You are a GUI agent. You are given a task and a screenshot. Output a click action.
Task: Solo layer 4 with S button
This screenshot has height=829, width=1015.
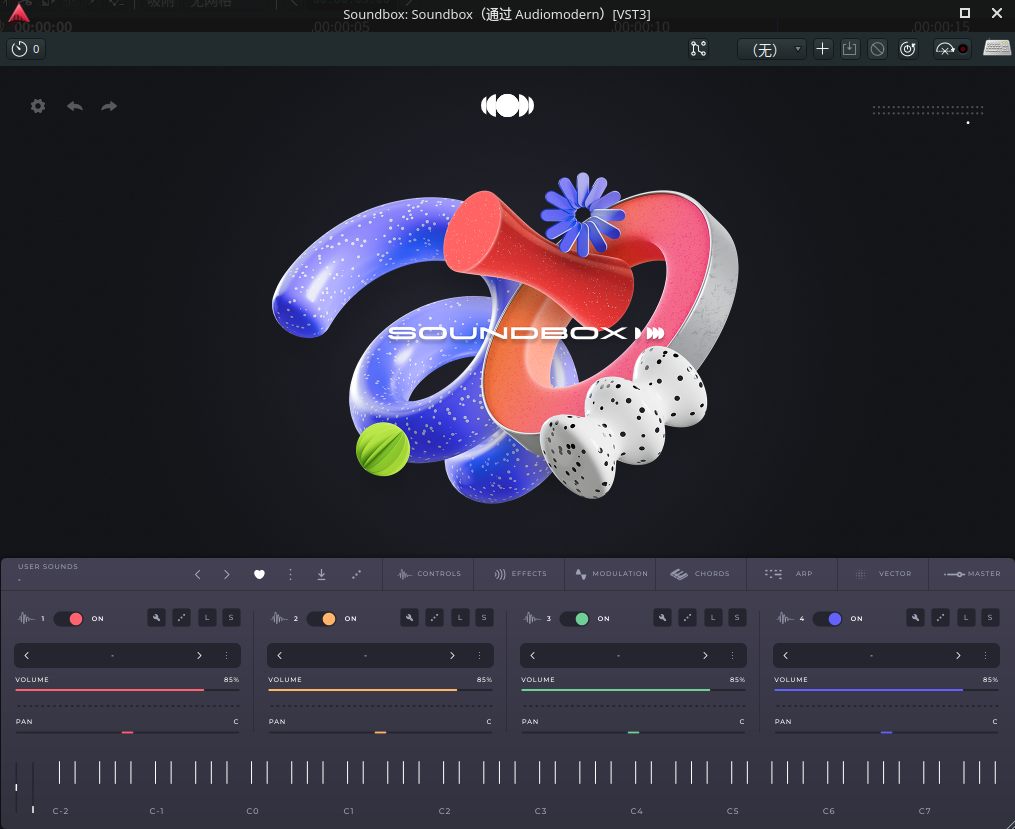click(x=990, y=618)
